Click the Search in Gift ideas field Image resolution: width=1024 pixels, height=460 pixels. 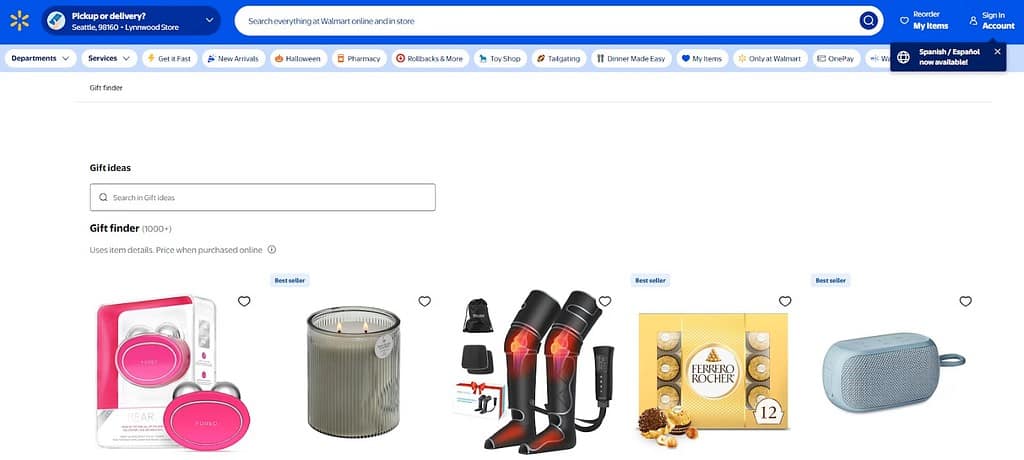point(263,197)
